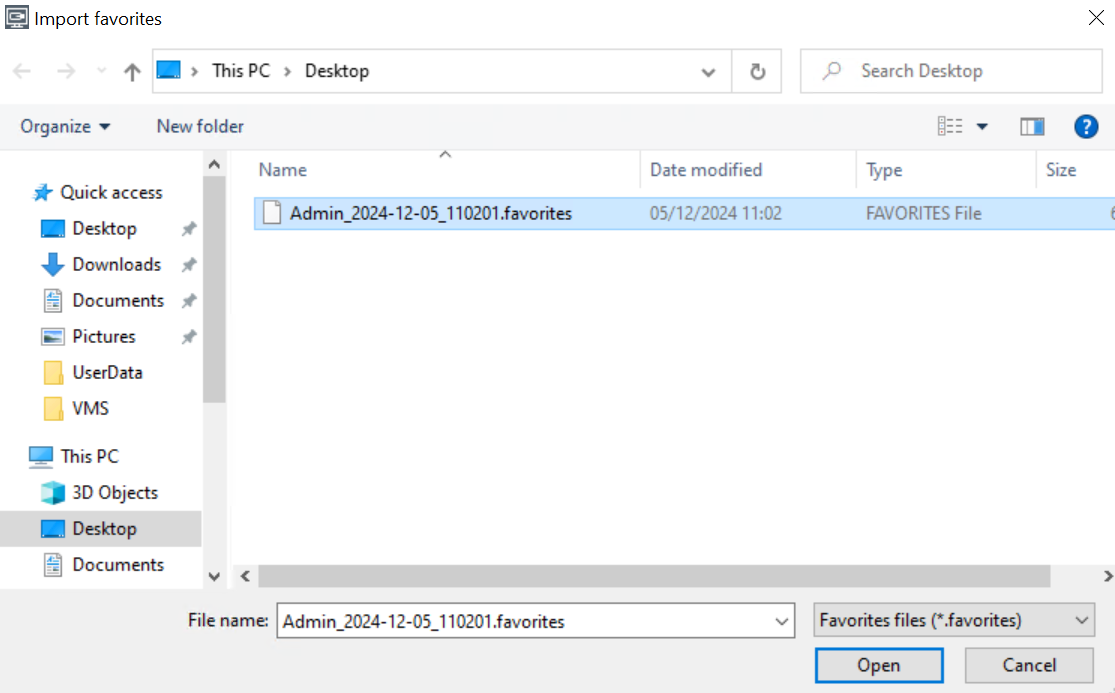Image resolution: width=1115 pixels, height=693 pixels.
Task: Open the UserData folder in sidebar
Action: [x=107, y=373]
